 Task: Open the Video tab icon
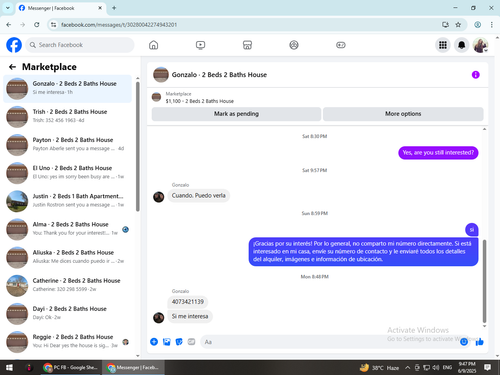200,45
